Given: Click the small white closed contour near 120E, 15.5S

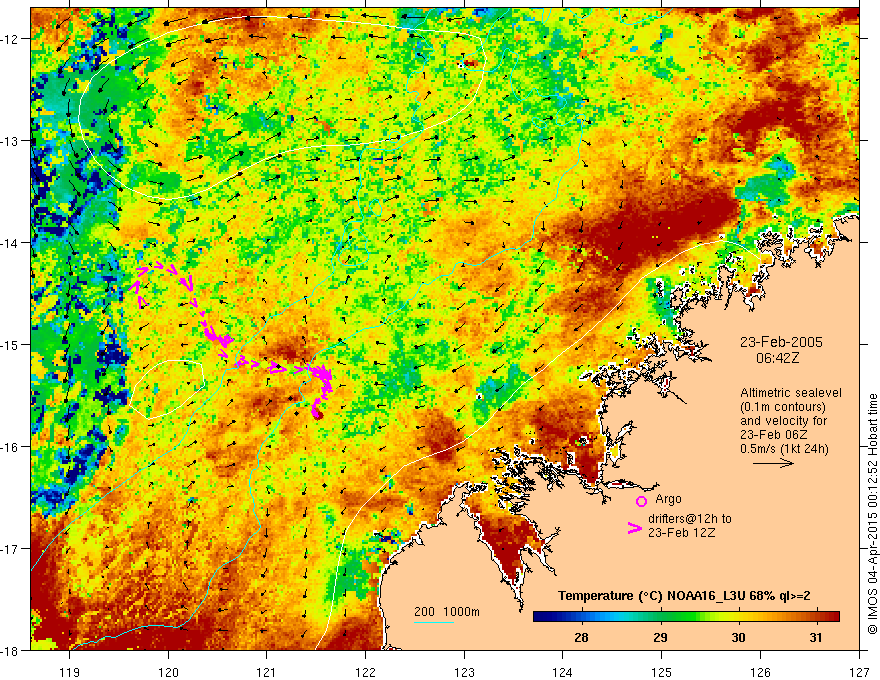Looking at the screenshot, I should (167, 389).
